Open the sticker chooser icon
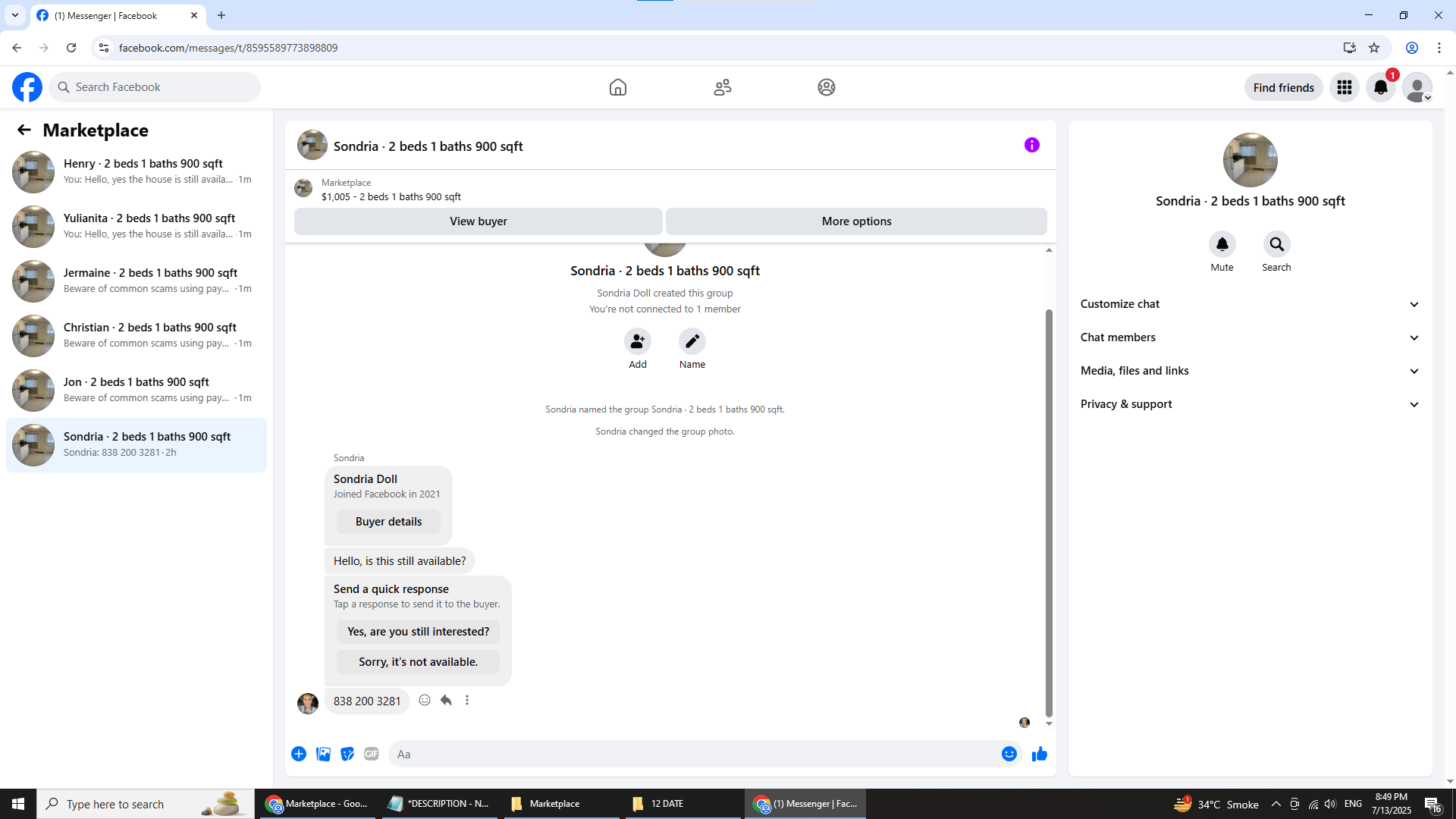The height and width of the screenshot is (819, 1456). point(347,754)
